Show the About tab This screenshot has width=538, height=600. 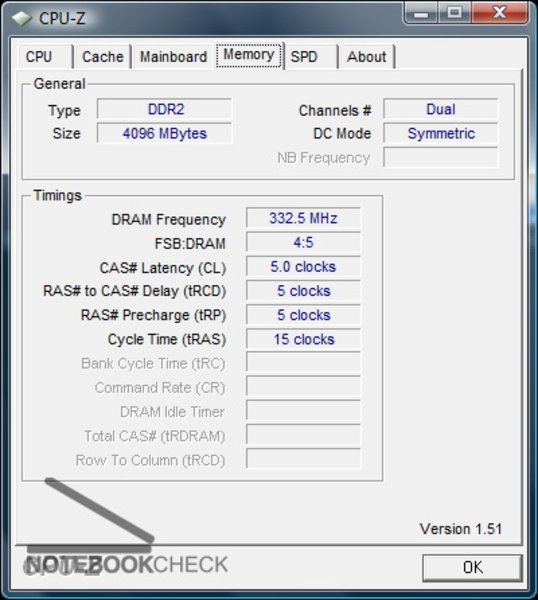[x=367, y=57]
